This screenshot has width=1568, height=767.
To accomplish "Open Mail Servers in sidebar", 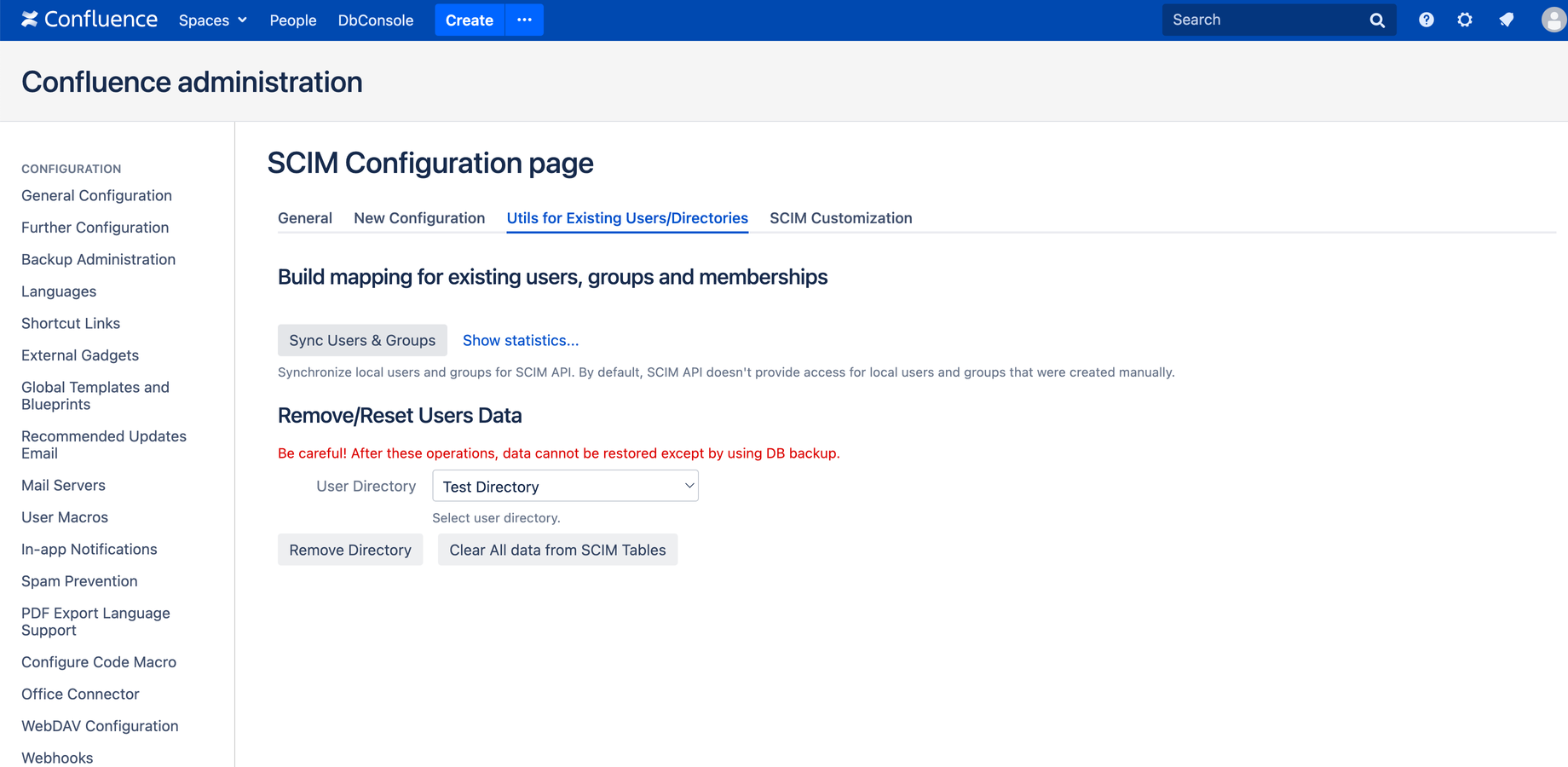I will pyautogui.click(x=63, y=485).
